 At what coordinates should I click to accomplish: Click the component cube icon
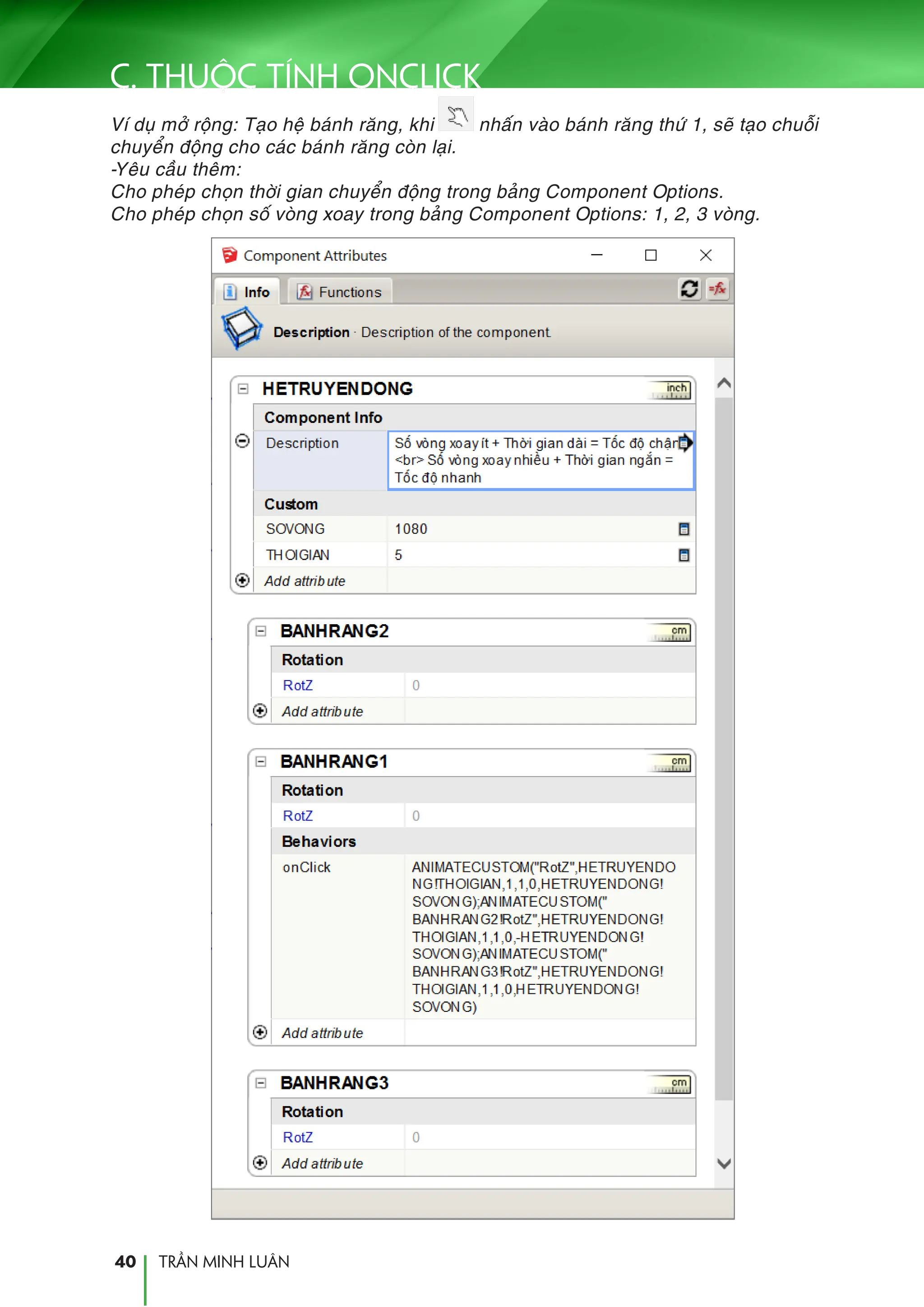pos(242,329)
